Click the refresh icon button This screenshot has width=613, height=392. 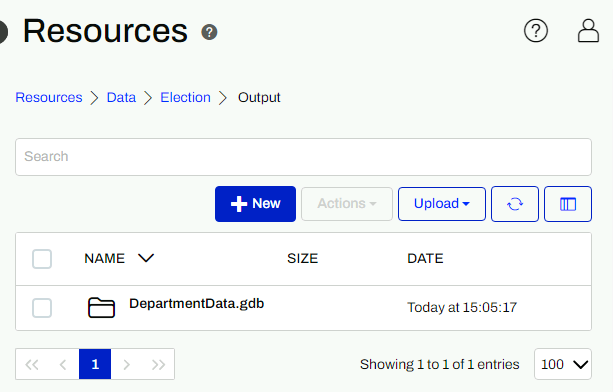(515, 204)
